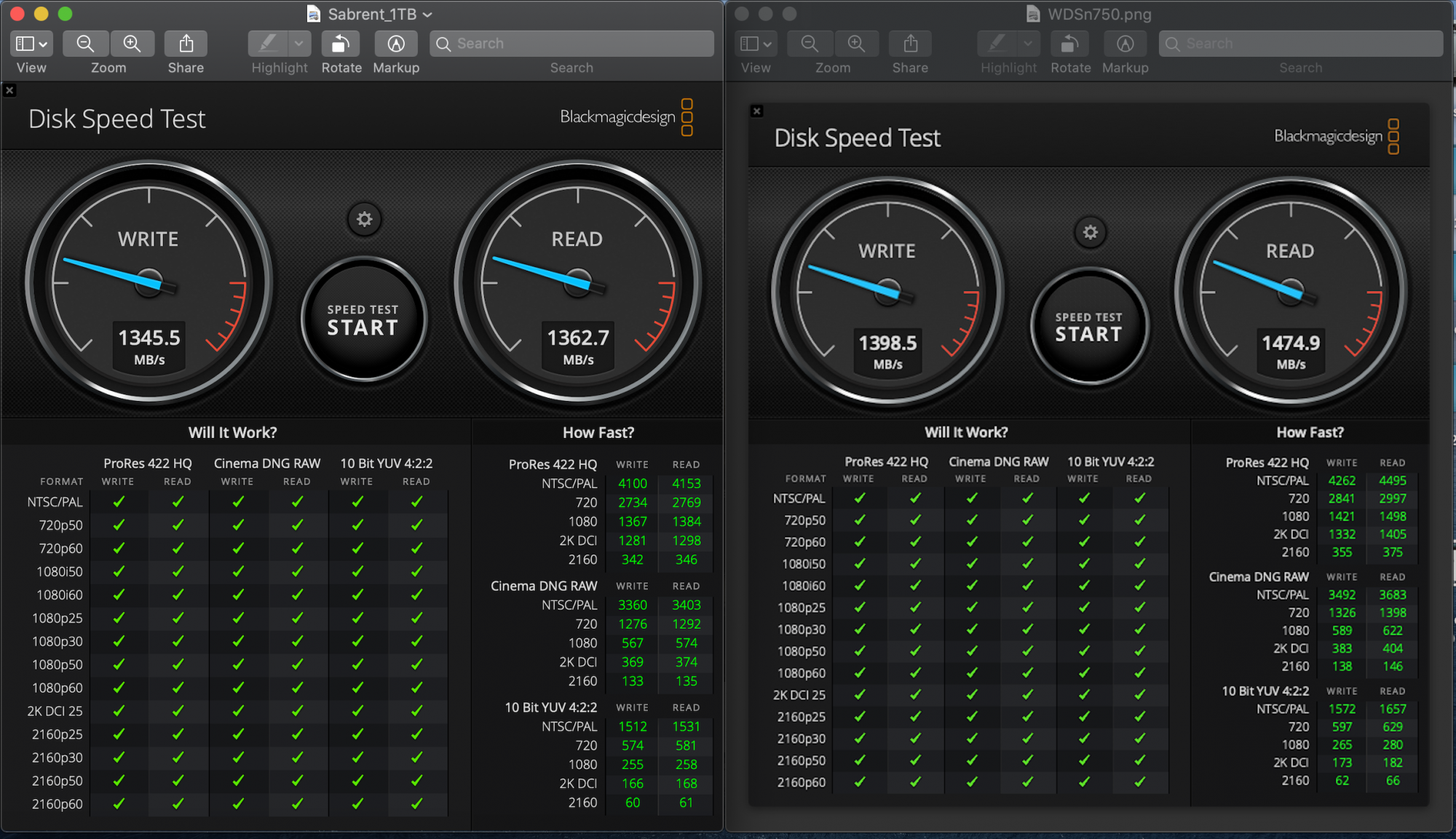The image size is (1456, 839).
Task: Click the 4495 read value in WDSn750 window
Action: pos(1392,480)
